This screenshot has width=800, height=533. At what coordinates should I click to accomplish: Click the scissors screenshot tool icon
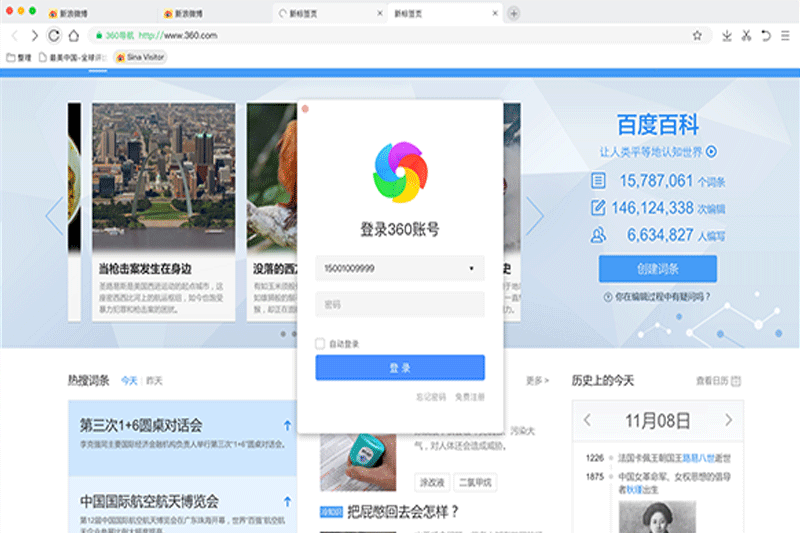tap(745, 36)
